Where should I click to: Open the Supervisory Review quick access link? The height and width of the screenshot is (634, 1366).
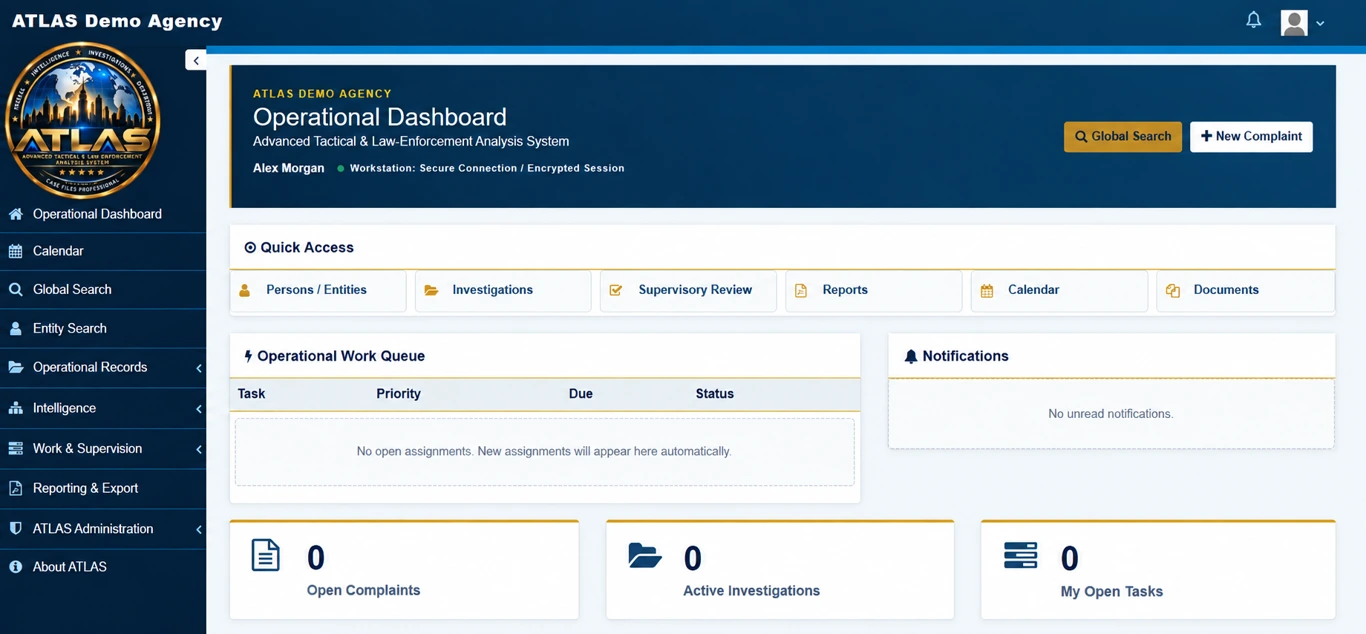point(688,291)
